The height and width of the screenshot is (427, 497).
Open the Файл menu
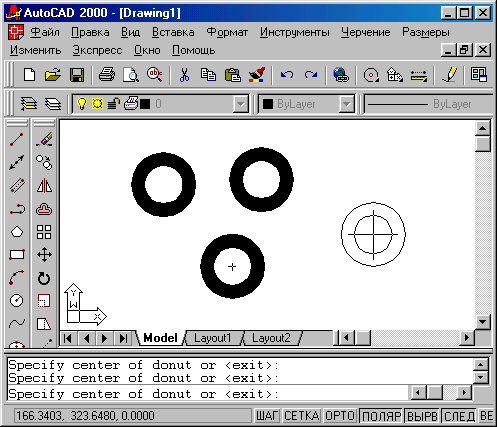pos(45,32)
